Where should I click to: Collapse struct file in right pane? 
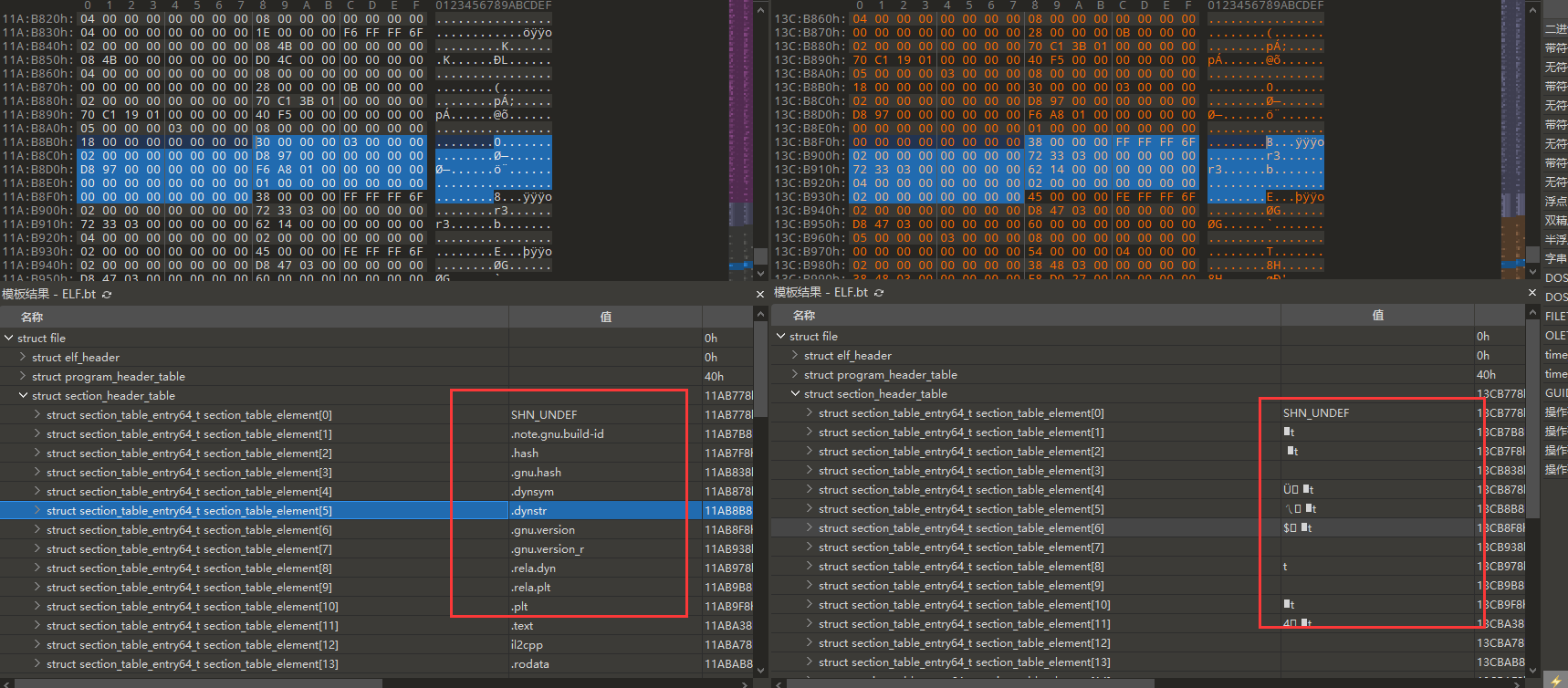[x=780, y=337]
